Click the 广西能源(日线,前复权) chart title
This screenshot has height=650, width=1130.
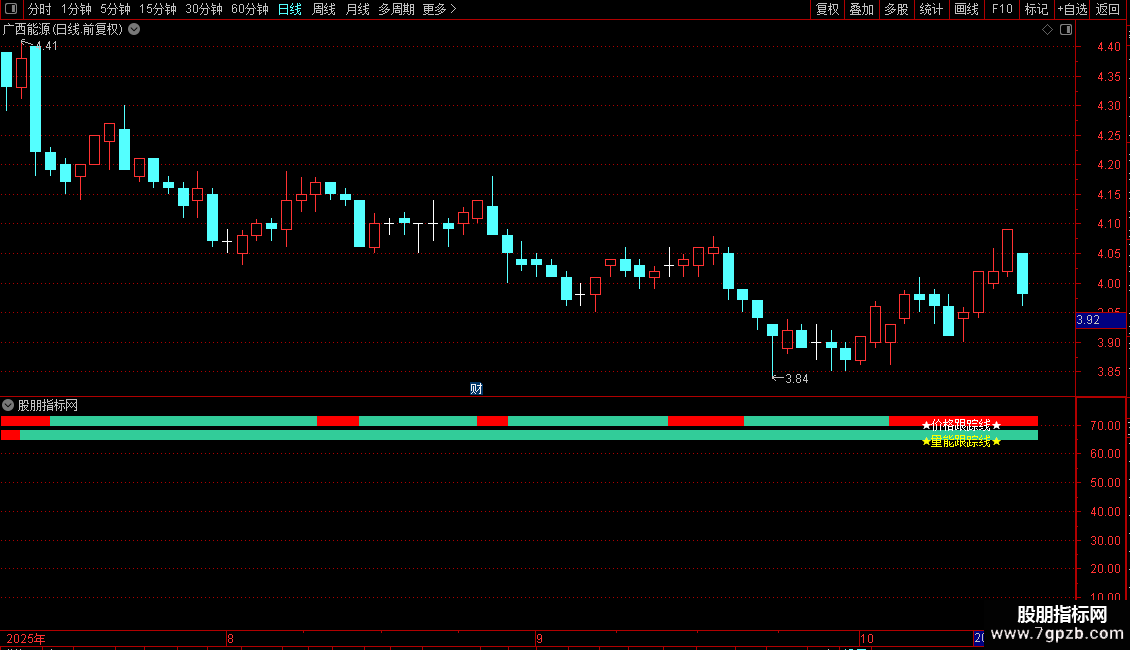tap(63, 30)
